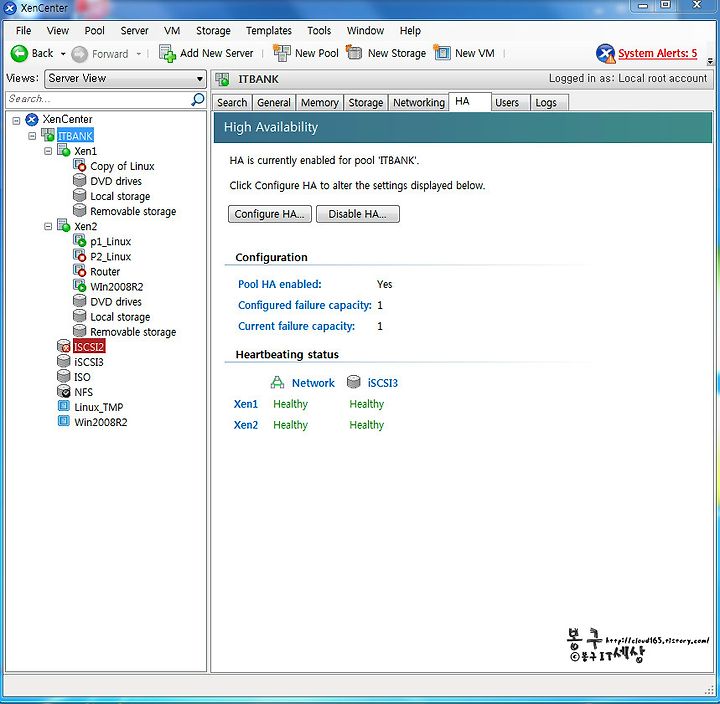Open the Back history dropdown arrow
The height and width of the screenshot is (704, 720).
pyautogui.click(x=63, y=54)
